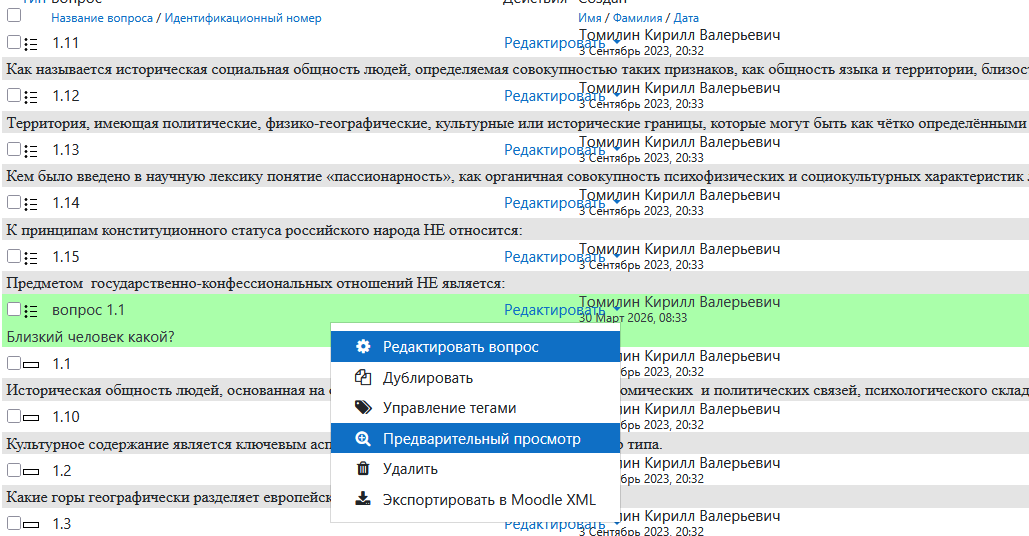Tick the checkbox for short-answer question 1.1
Viewport: 1029px width, 536px height.
(x=14, y=362)
